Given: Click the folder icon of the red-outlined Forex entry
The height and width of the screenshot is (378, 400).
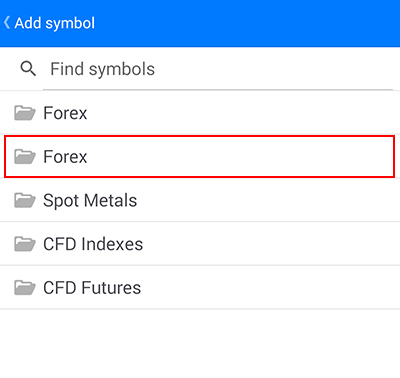Looking at the screenshot, I should tap(25, 157).
